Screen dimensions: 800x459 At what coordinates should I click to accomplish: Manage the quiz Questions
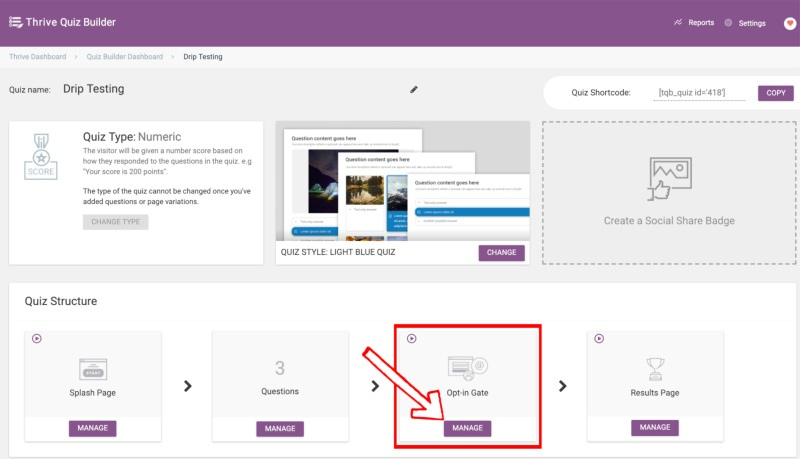coord(280,429)
